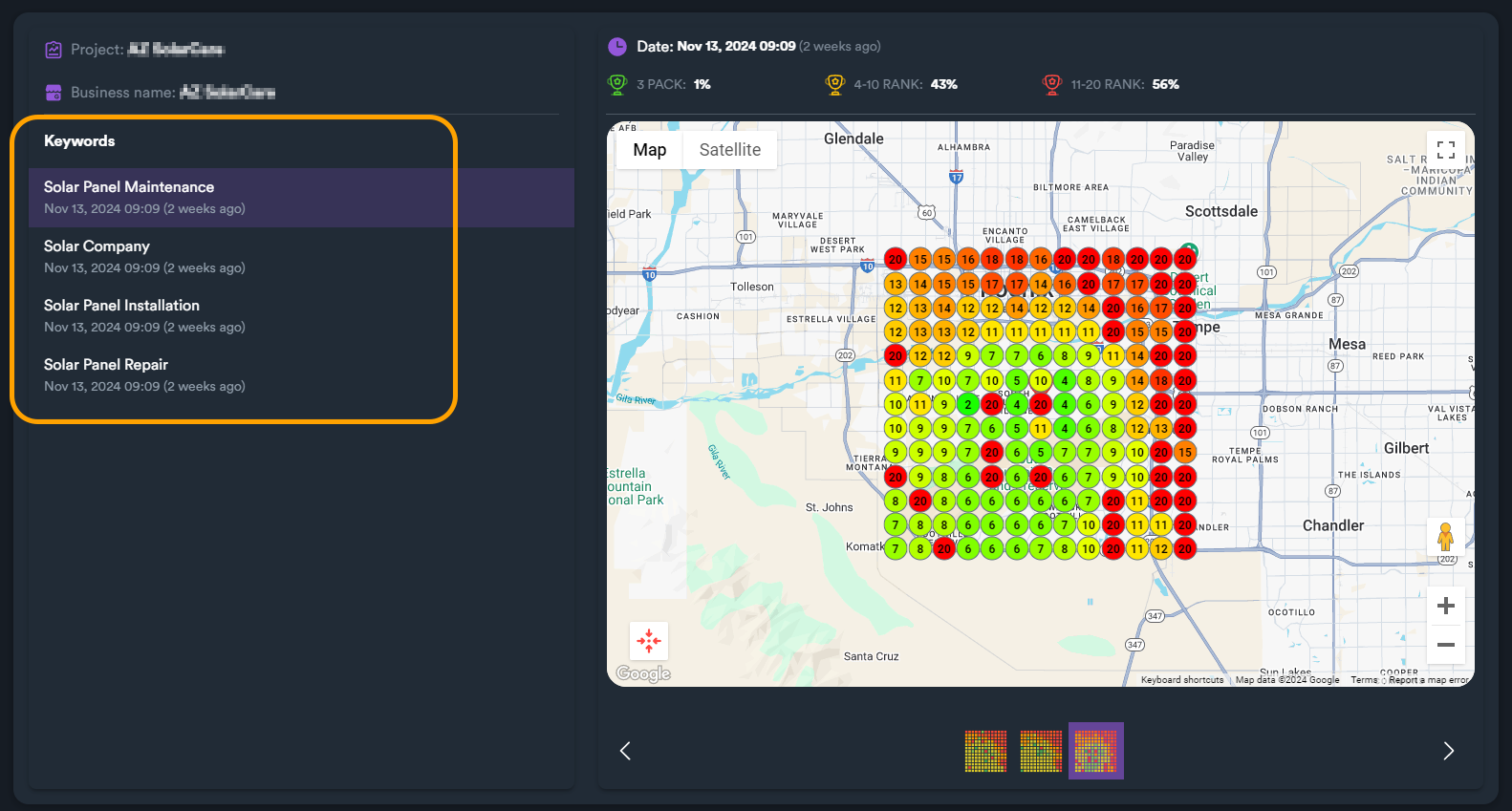Open Keyboard shortcuts on map
The height and width of the screenshot is (811, 1512).
point(1182,680)
